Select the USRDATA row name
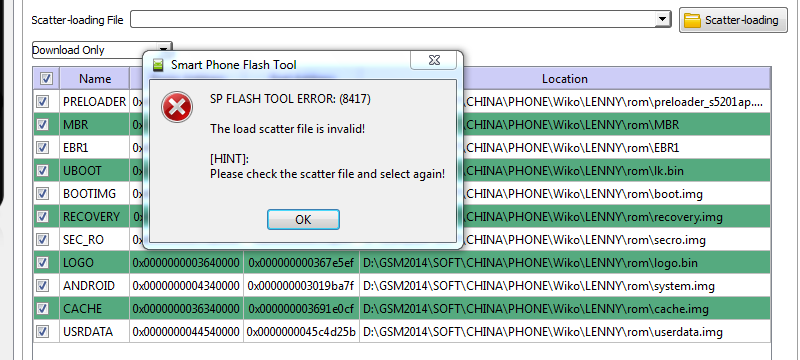 (88, 332)
